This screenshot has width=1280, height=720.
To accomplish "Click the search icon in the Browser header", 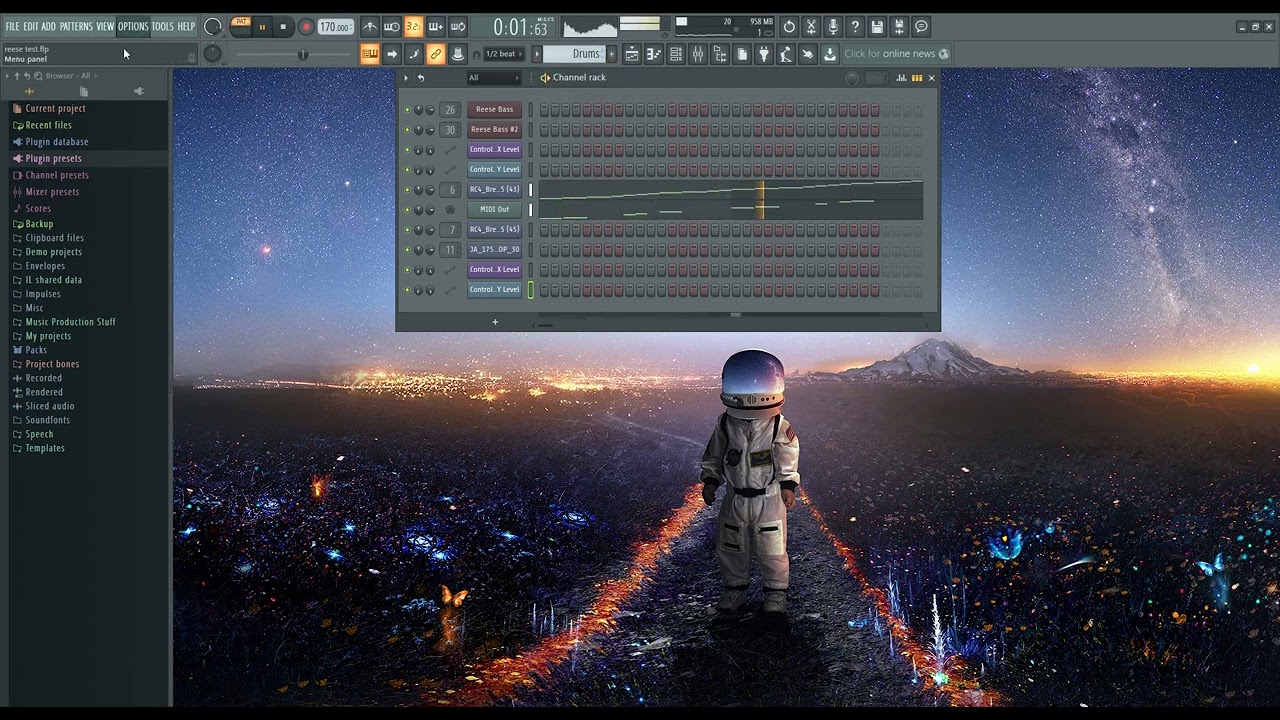I will (x=38, y=76).
